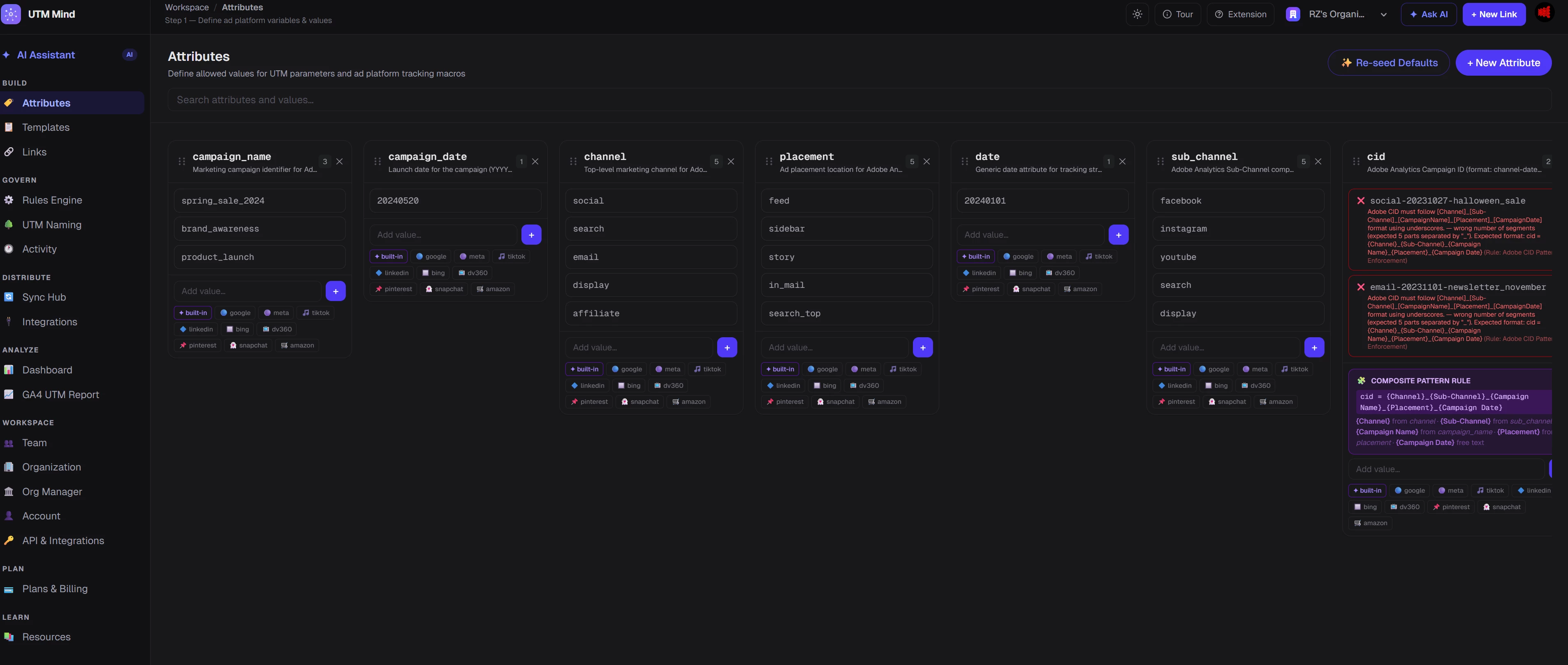Open Rules Engine gear icon in sidebar

9,200
